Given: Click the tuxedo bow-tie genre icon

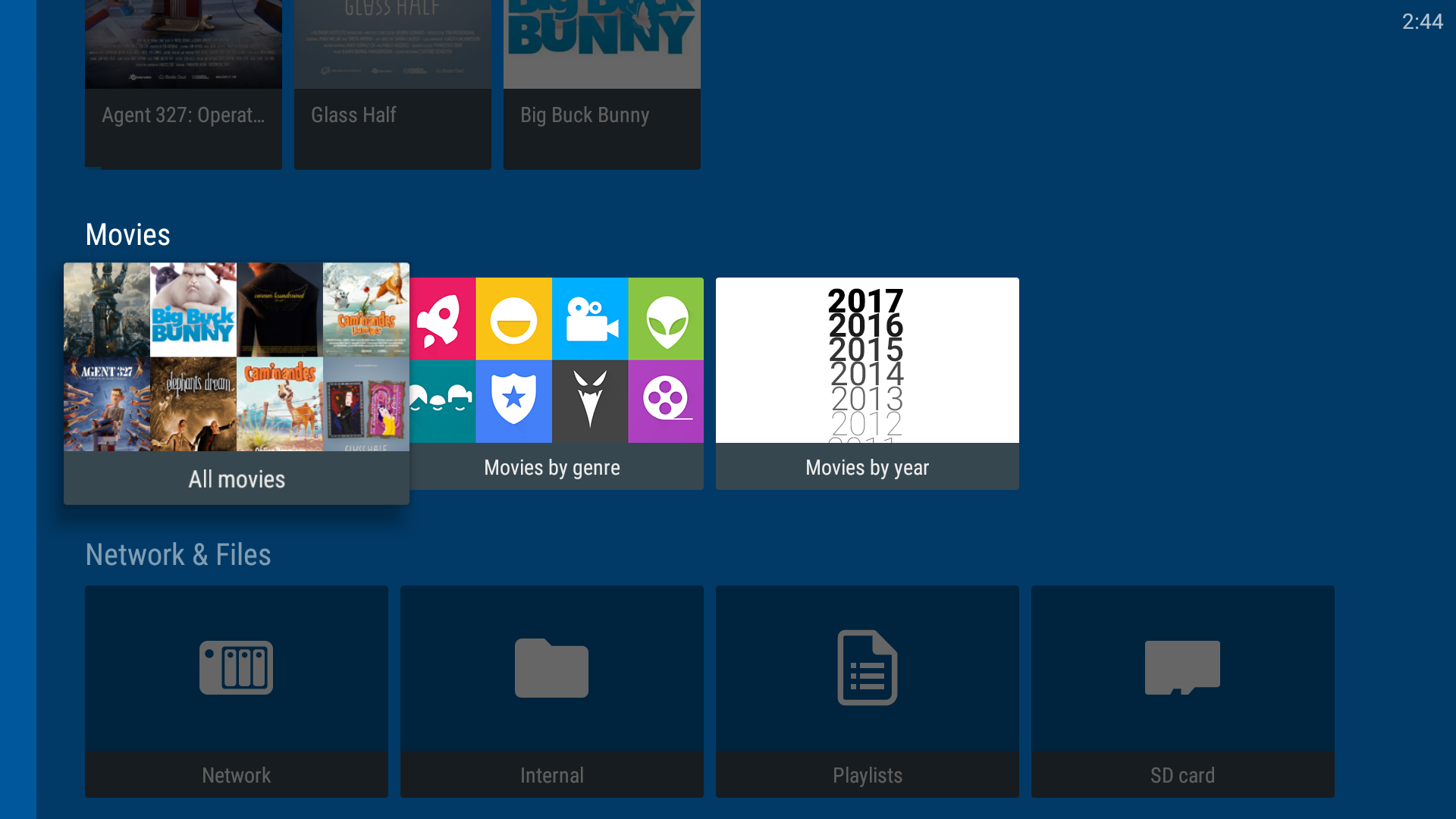Looking at the screenshot, I should point(590,400).
